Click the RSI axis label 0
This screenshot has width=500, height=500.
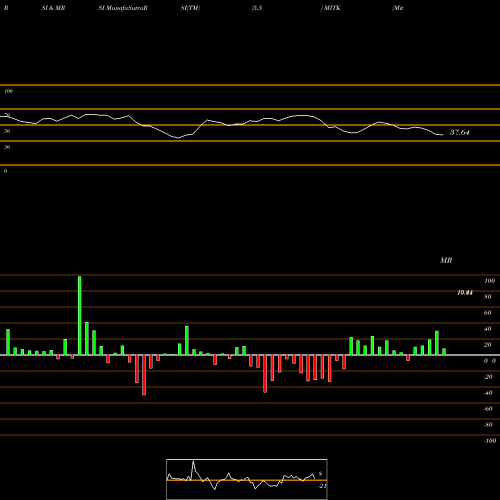point(5,171)
